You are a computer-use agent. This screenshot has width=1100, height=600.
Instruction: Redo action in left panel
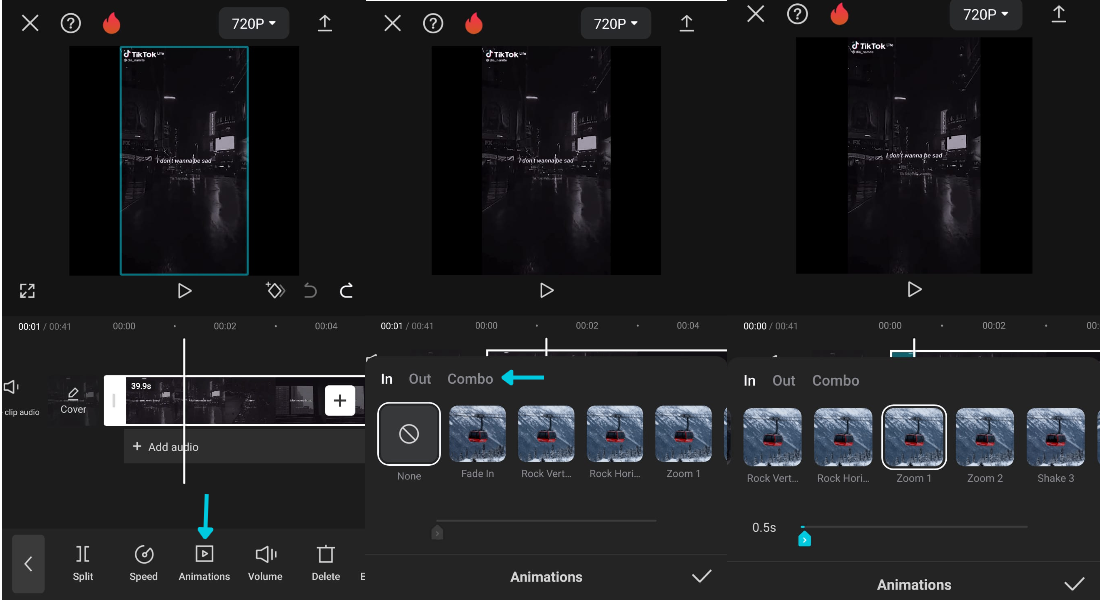point(347,291)
